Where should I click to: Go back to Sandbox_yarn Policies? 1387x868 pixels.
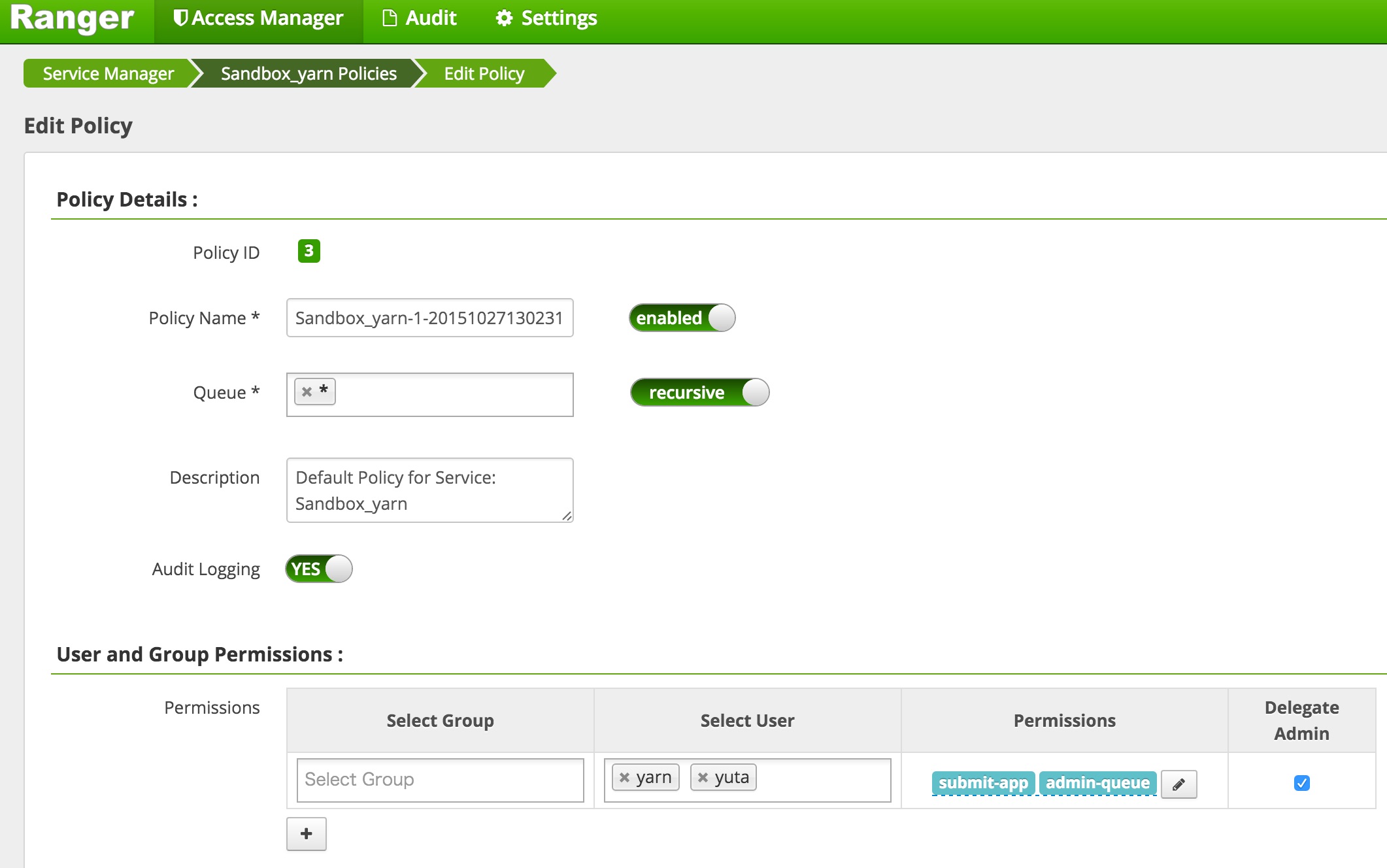[x=309, y=73]
